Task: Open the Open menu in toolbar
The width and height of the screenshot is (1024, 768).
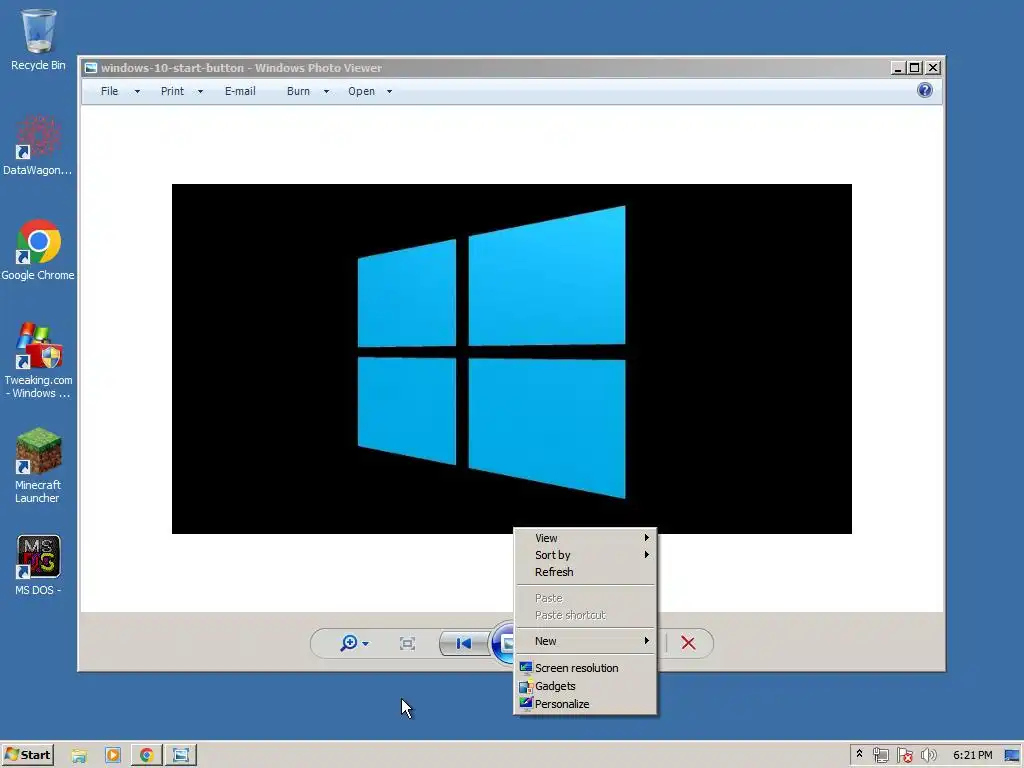Action: pos(361,91)
